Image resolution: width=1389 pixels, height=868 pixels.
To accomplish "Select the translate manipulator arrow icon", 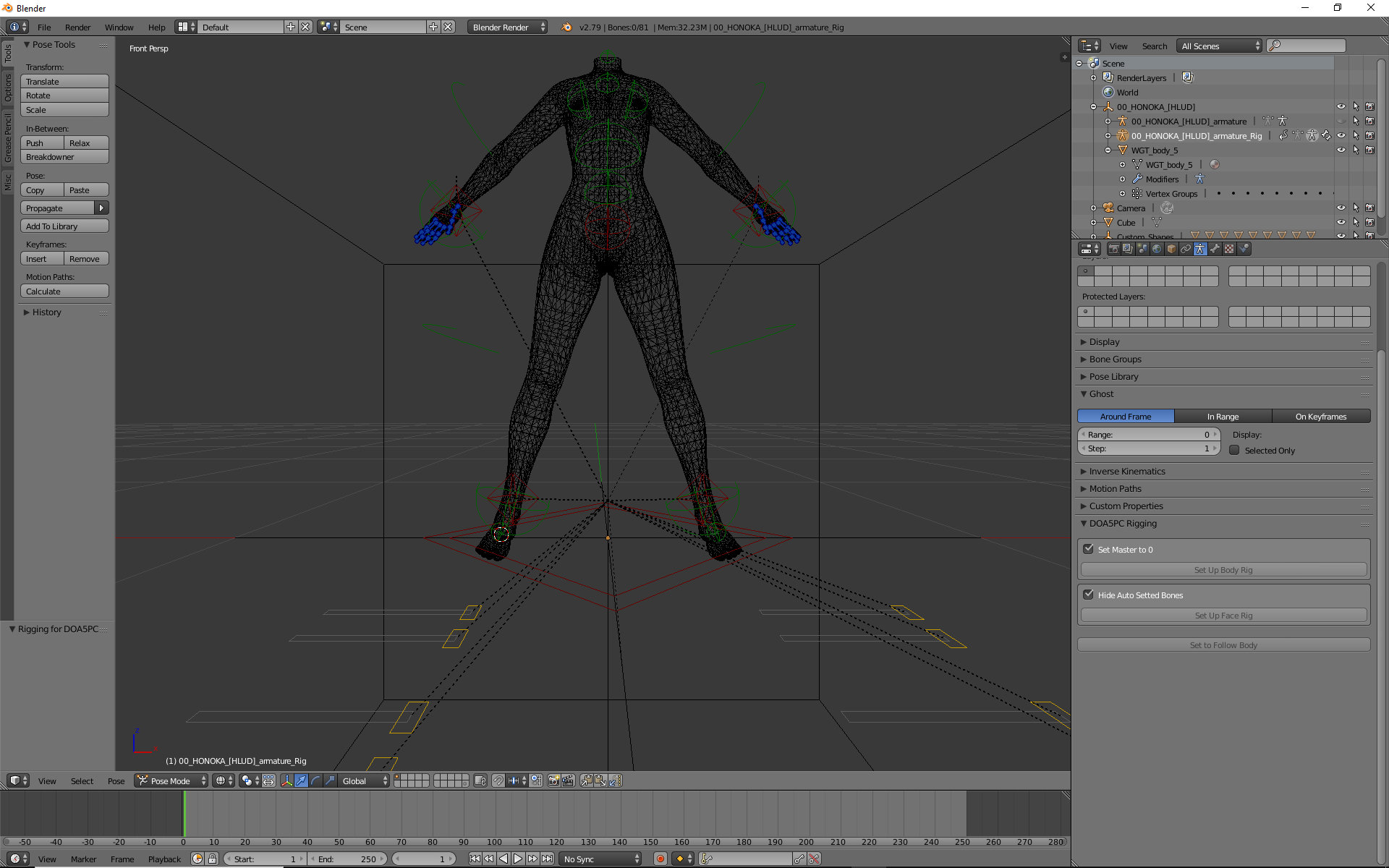I will coord(301,780).
